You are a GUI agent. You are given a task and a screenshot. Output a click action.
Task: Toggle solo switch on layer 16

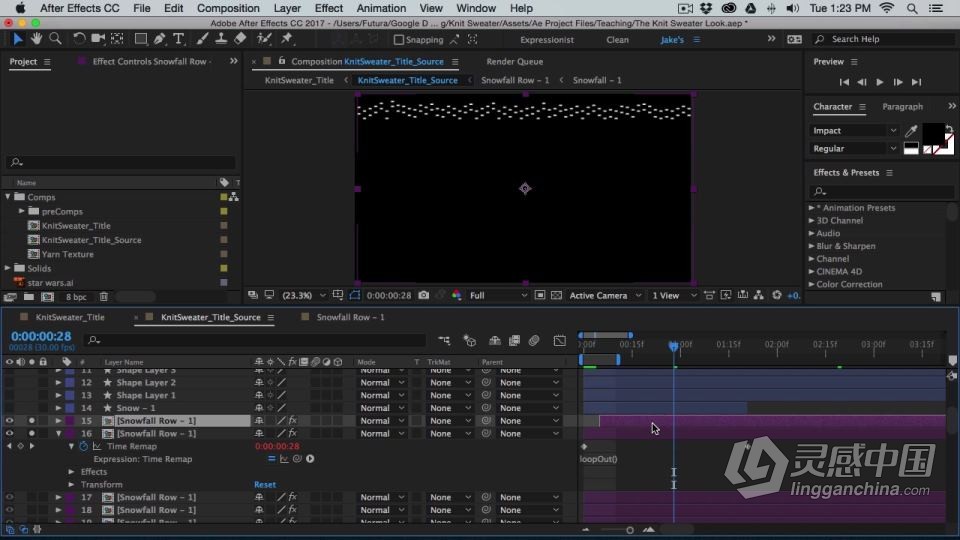pos(31,433)
